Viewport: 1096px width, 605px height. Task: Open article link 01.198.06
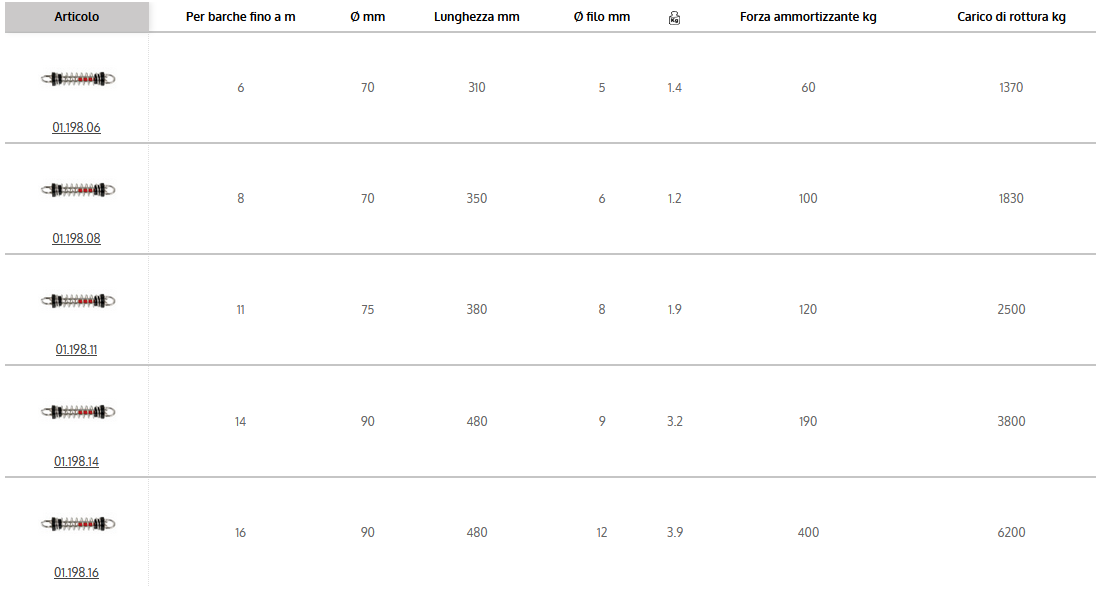[x=77, y=128]
